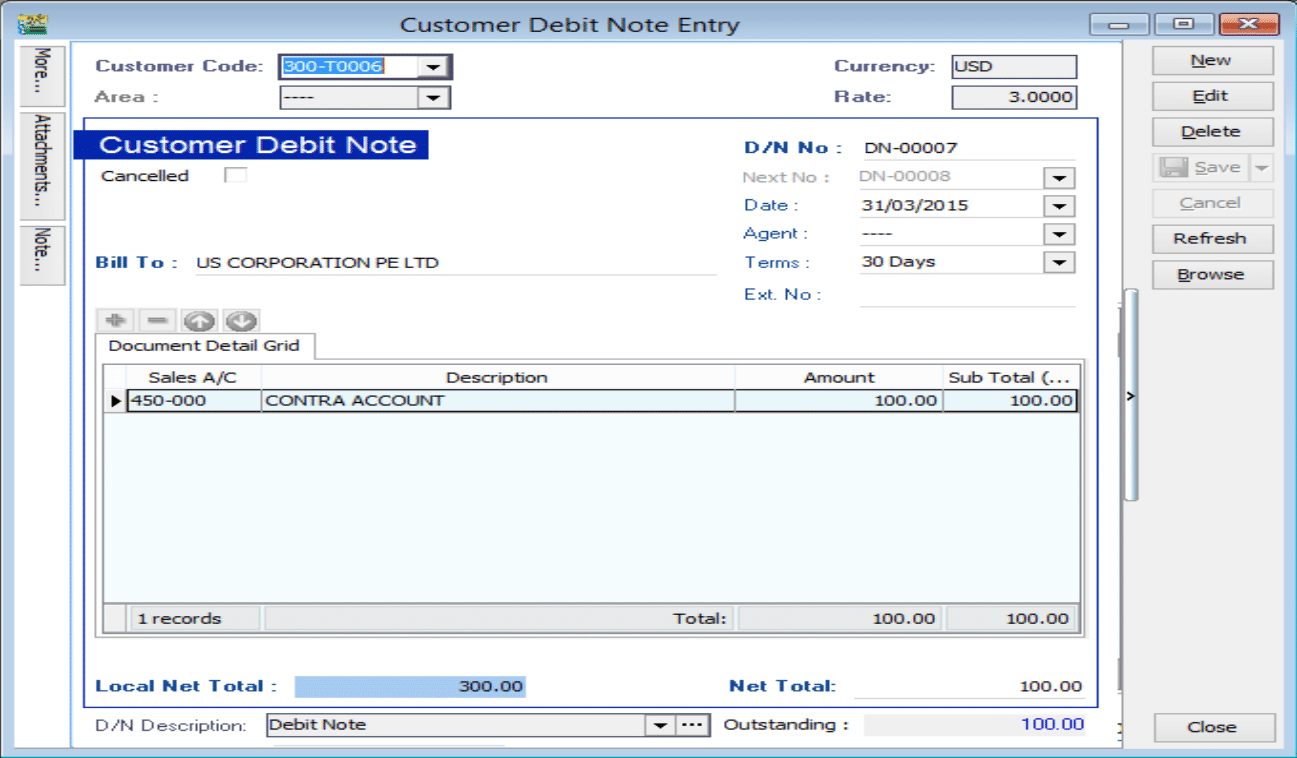Screen dimensions: 1297x758
Task: Click the move row down arrow icon
Action: [x=241, y=321]
